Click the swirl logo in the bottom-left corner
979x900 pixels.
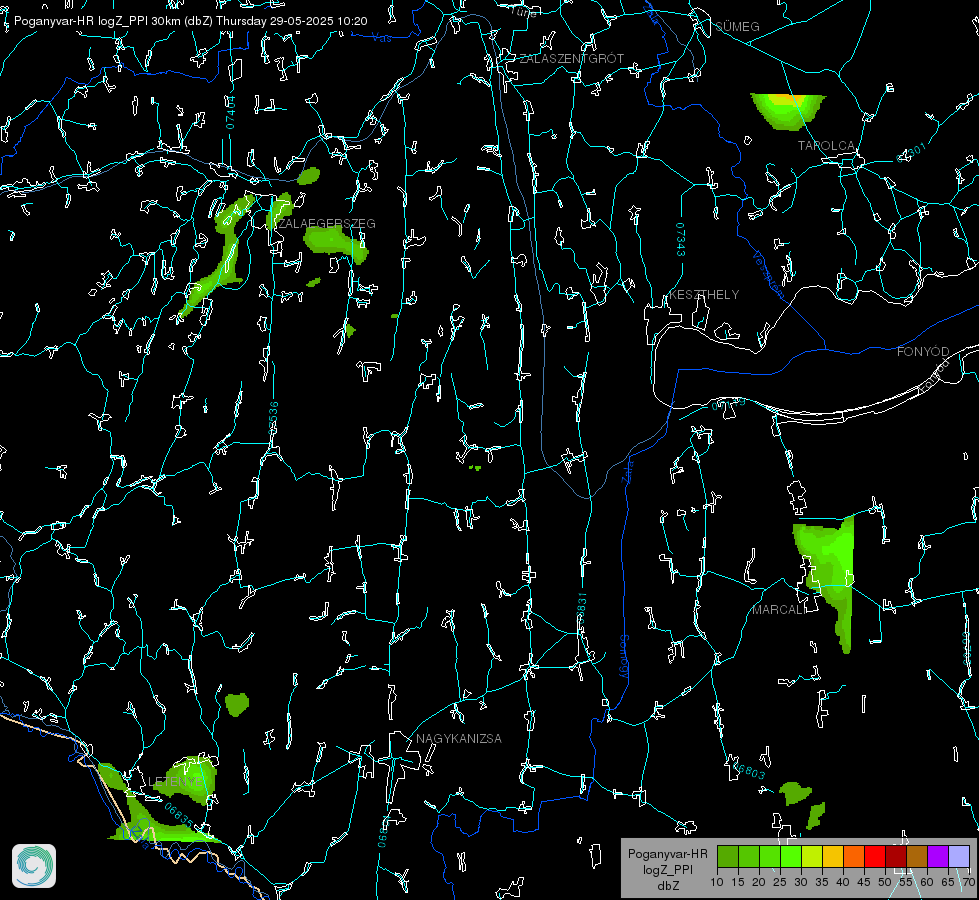(x=34, y=866)
